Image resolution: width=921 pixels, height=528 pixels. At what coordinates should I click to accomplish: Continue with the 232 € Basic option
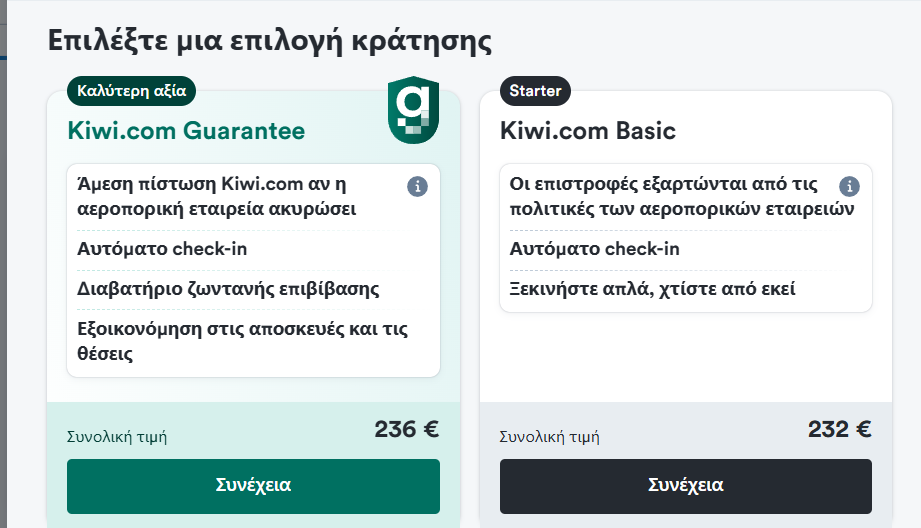point(685,486)
